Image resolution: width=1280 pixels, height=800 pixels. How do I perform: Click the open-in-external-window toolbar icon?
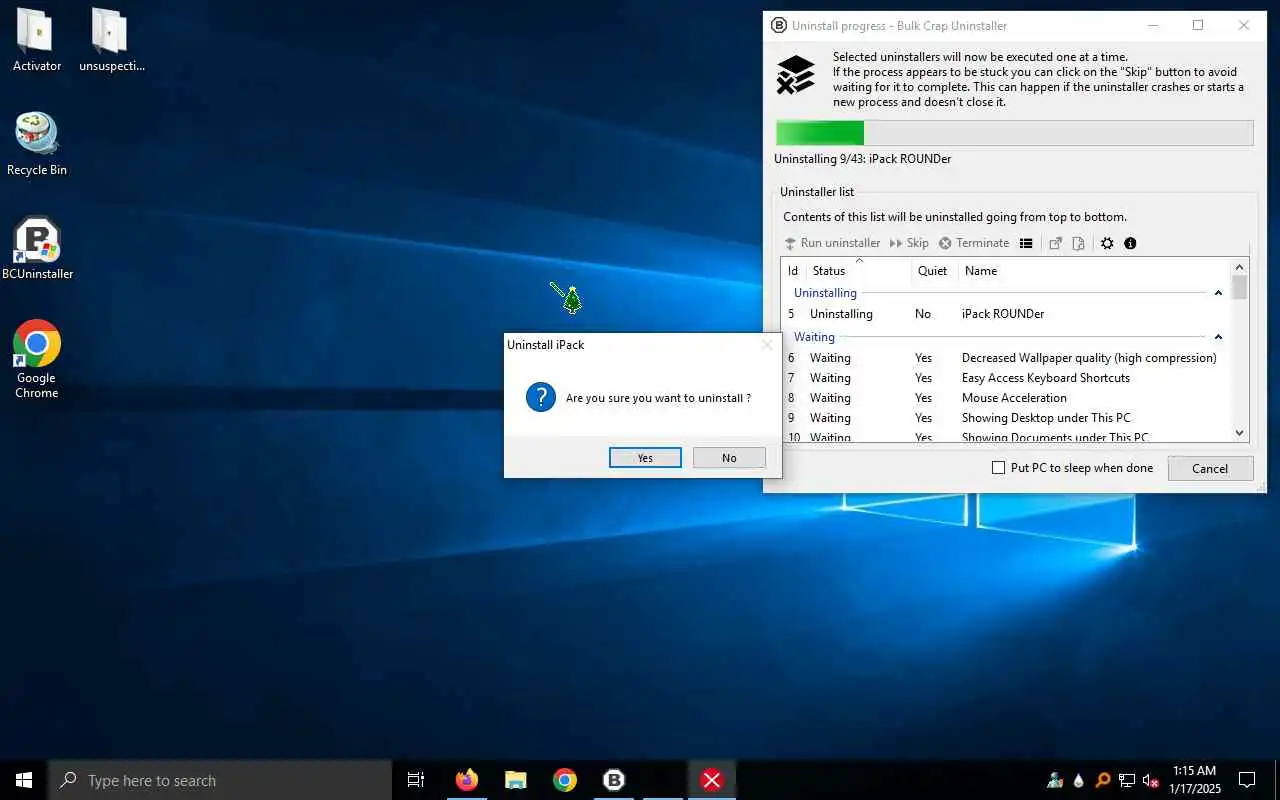[1055, 243]
